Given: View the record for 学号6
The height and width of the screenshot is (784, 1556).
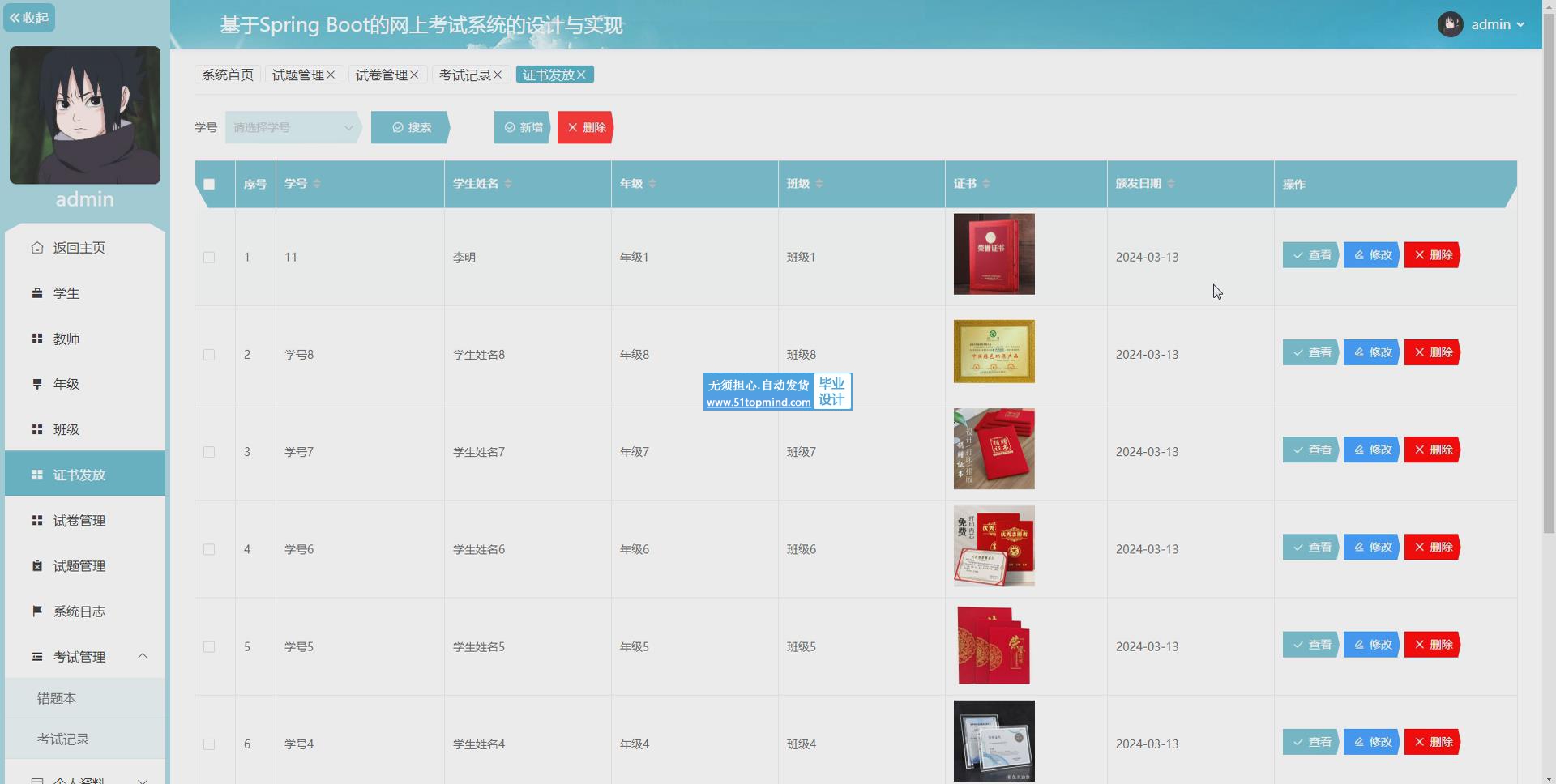Looking at the screenshot, I should pos(1310,547).
